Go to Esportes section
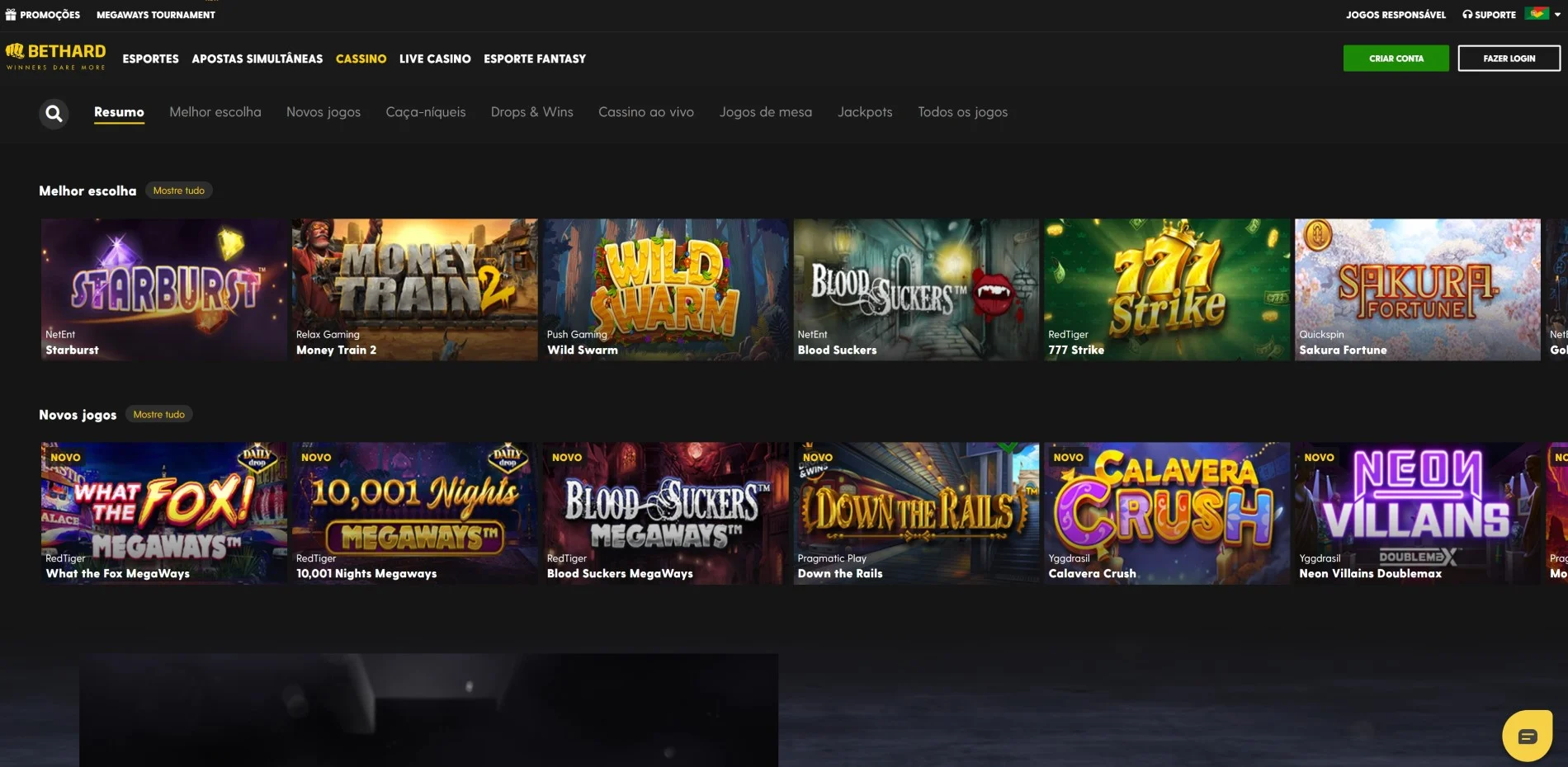Viewport: 1568px width, 767px height. coord(150,59)
